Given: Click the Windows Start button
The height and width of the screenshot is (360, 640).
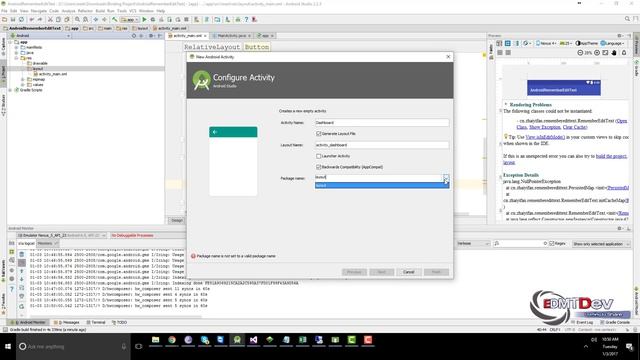Looking at the screenshot, I should pyautogui.click(x=8, y=347).
